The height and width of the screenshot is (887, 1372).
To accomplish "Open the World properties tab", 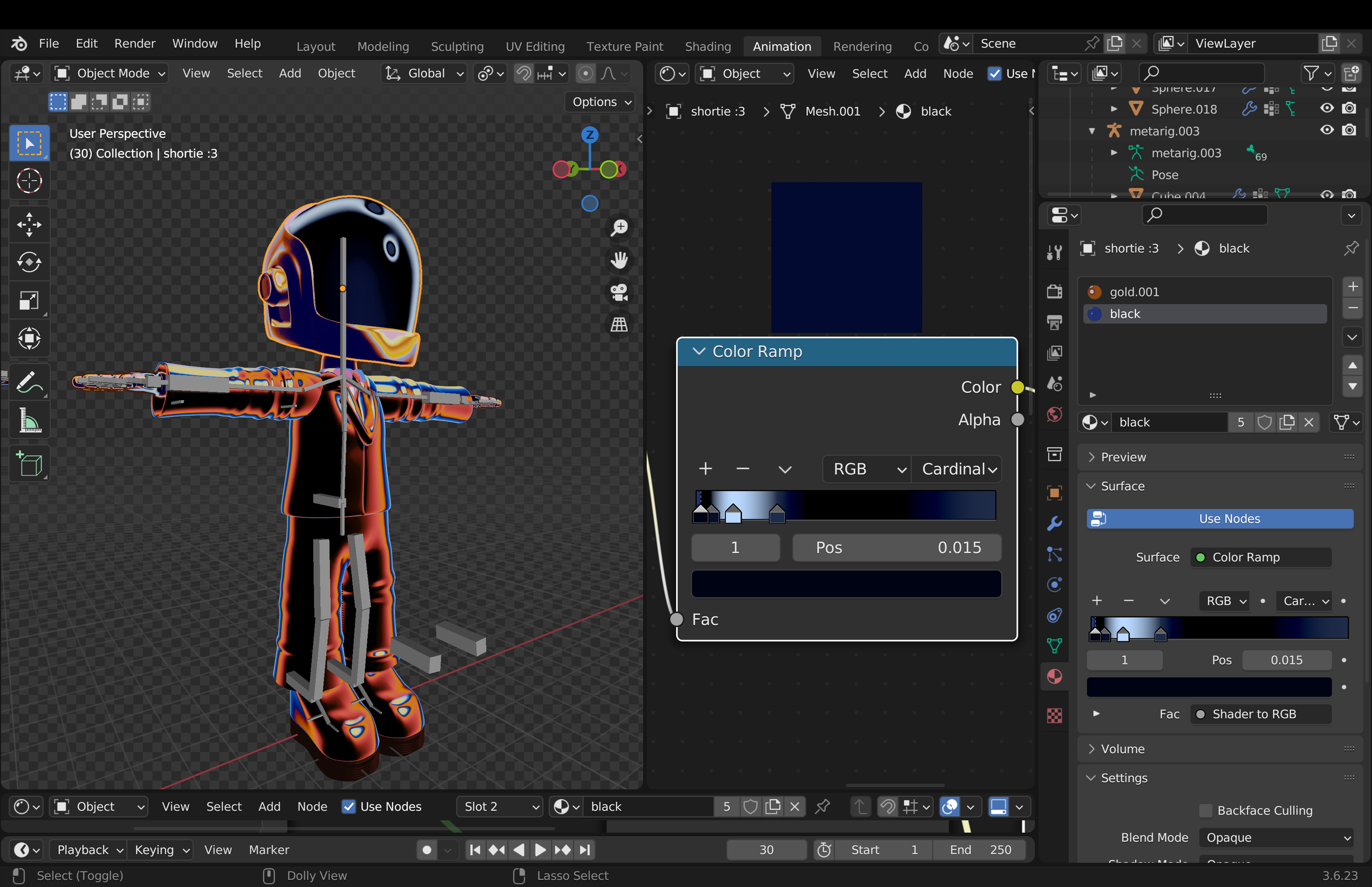I will 1054,414.
